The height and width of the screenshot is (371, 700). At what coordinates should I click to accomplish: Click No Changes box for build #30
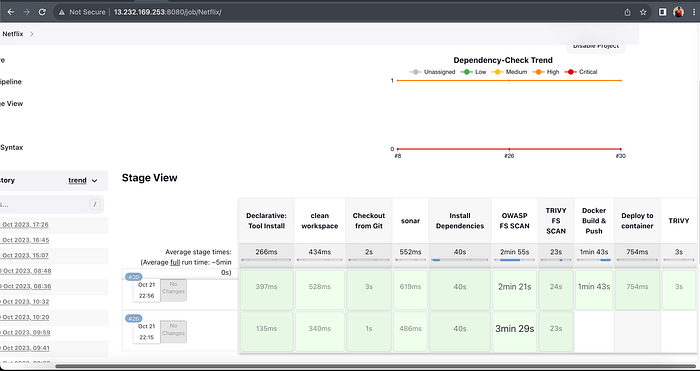[173, 290]
